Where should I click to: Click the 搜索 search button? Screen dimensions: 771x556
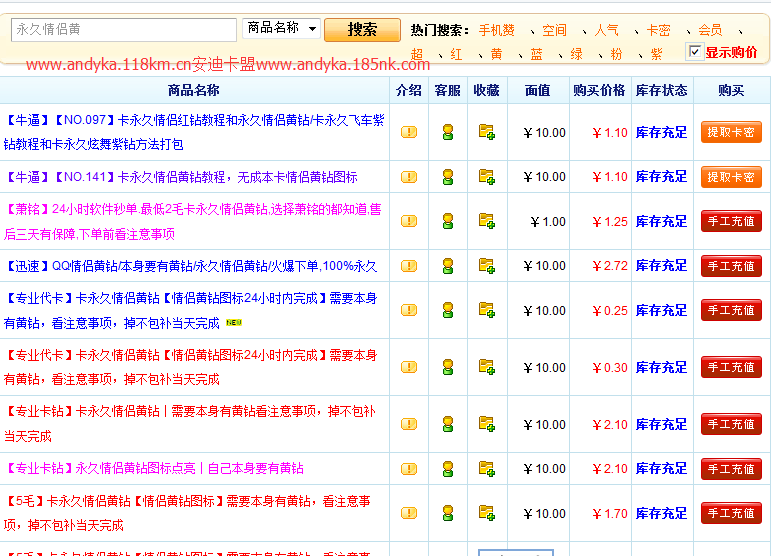[362, 29]
